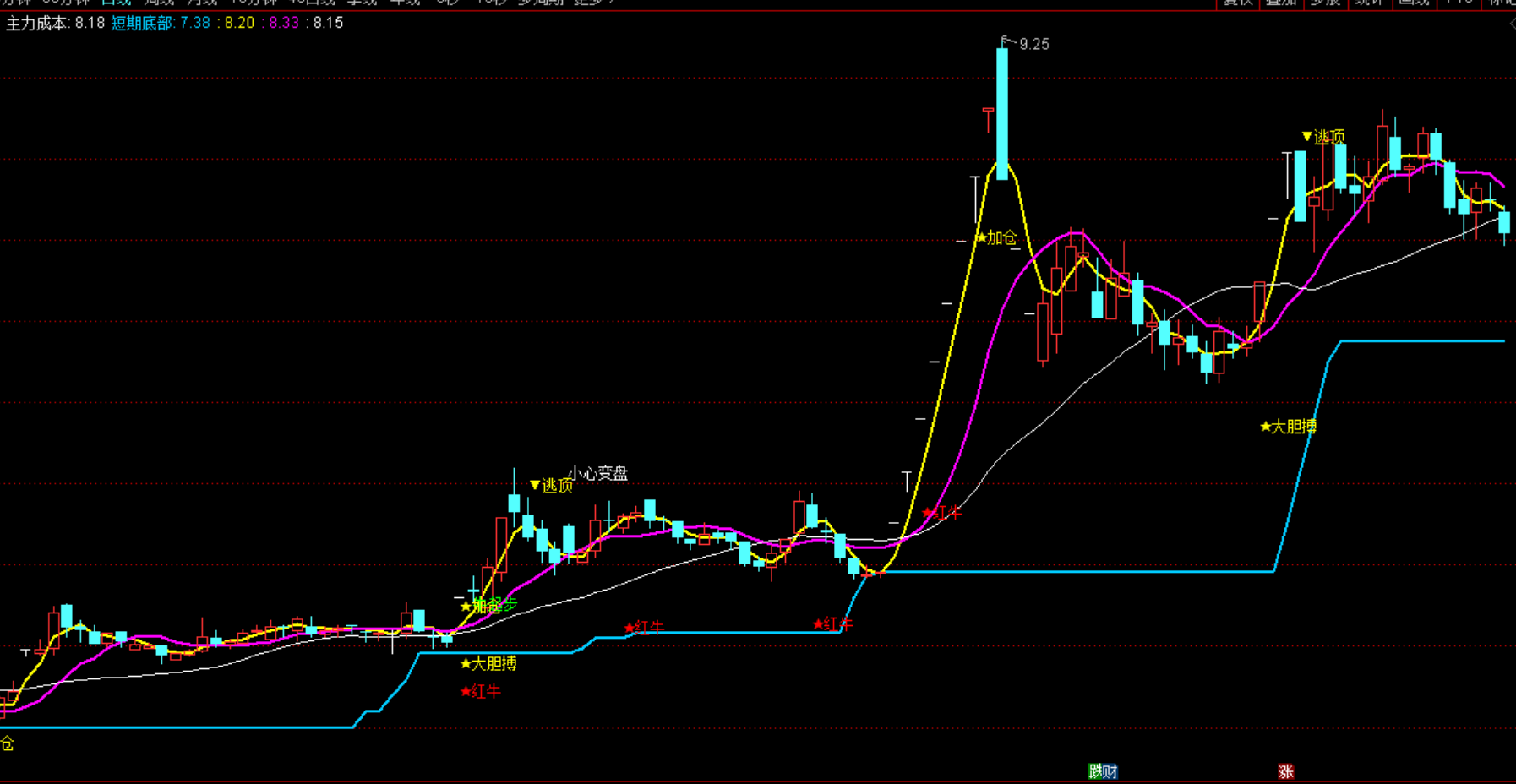Click the tall cyan candlestick under 9.25

click(1002, 114)
